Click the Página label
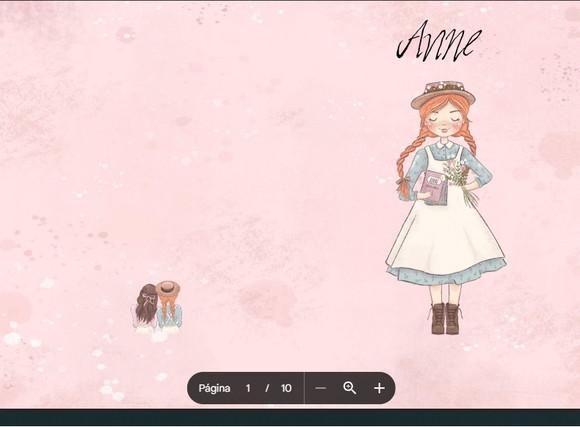This screenshot has height=427, width=580. click(215, 388)
